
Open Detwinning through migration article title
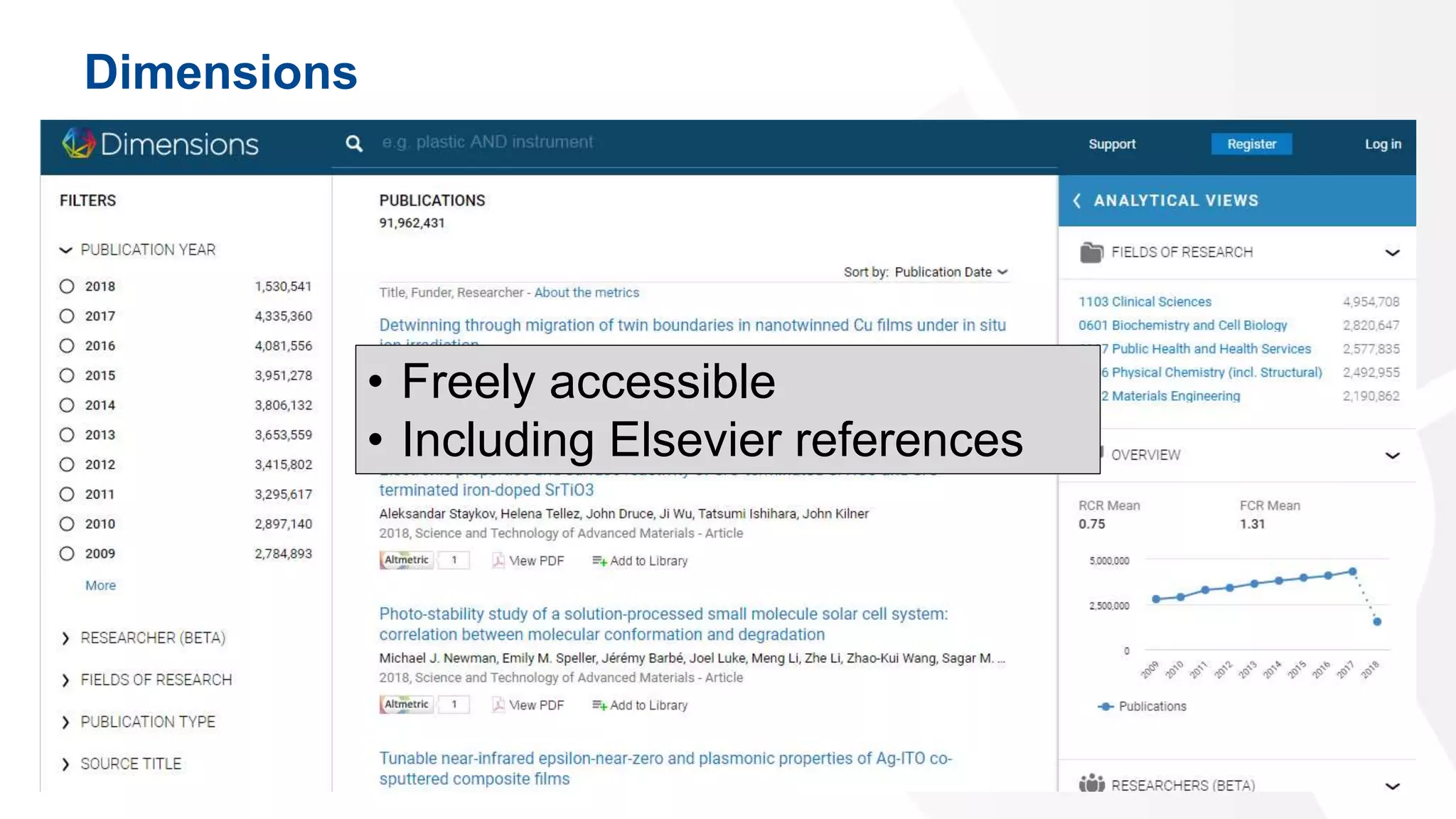[x=692, y=326]
